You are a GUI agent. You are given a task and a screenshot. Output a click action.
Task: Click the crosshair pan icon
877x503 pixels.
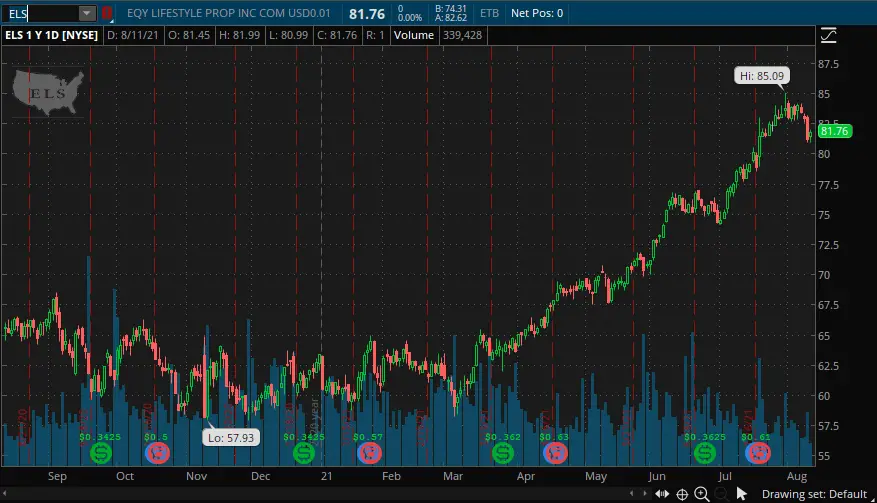coord(682,494)
